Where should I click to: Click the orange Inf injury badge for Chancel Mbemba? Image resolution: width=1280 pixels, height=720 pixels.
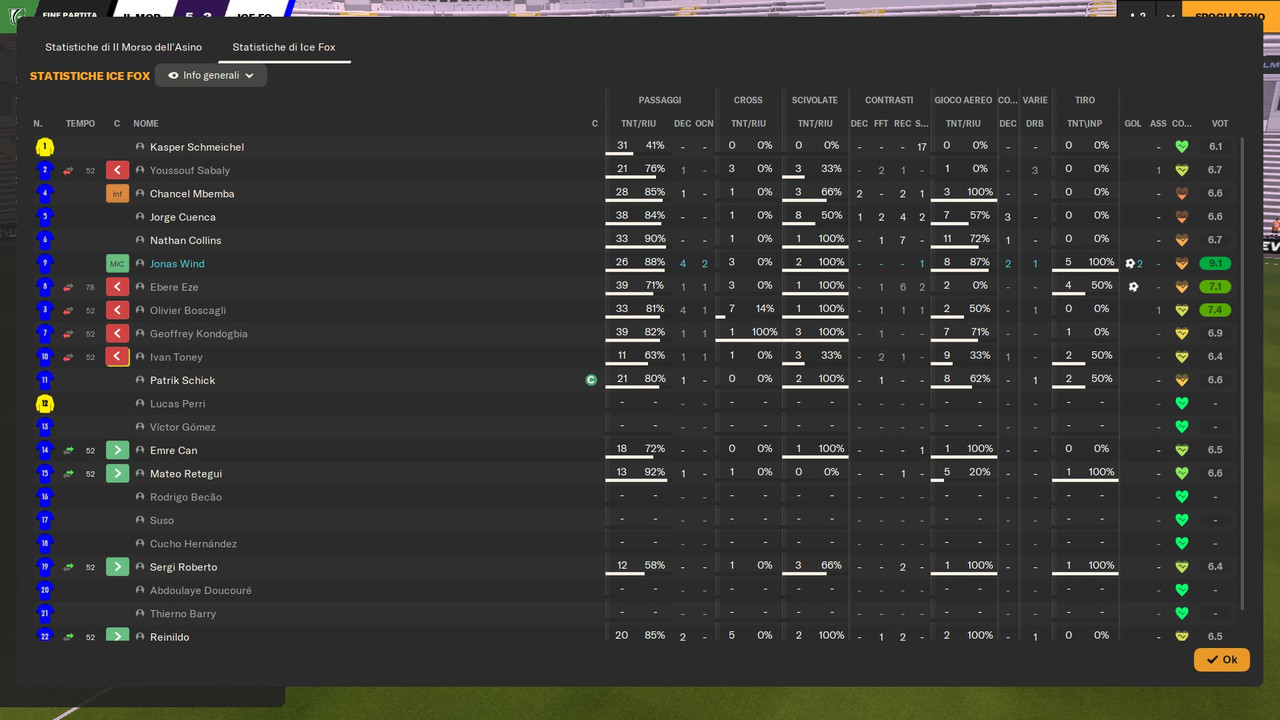pyautogui.click(x=118, y=194)
